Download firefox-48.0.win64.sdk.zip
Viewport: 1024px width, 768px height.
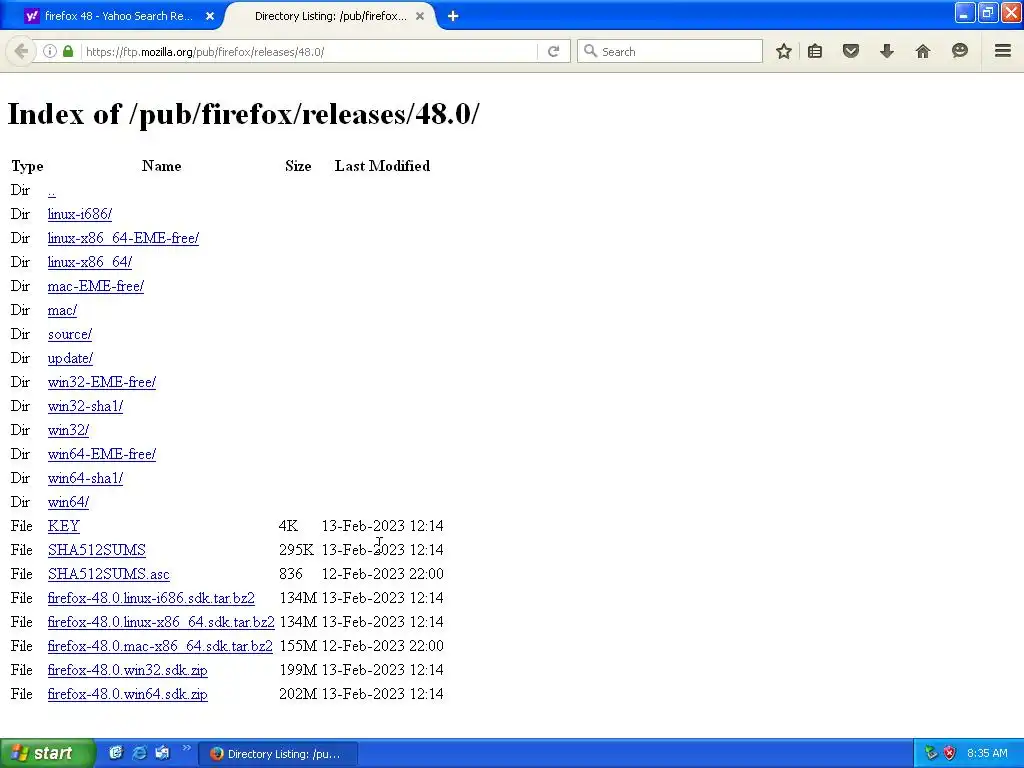tap(127, 694)
